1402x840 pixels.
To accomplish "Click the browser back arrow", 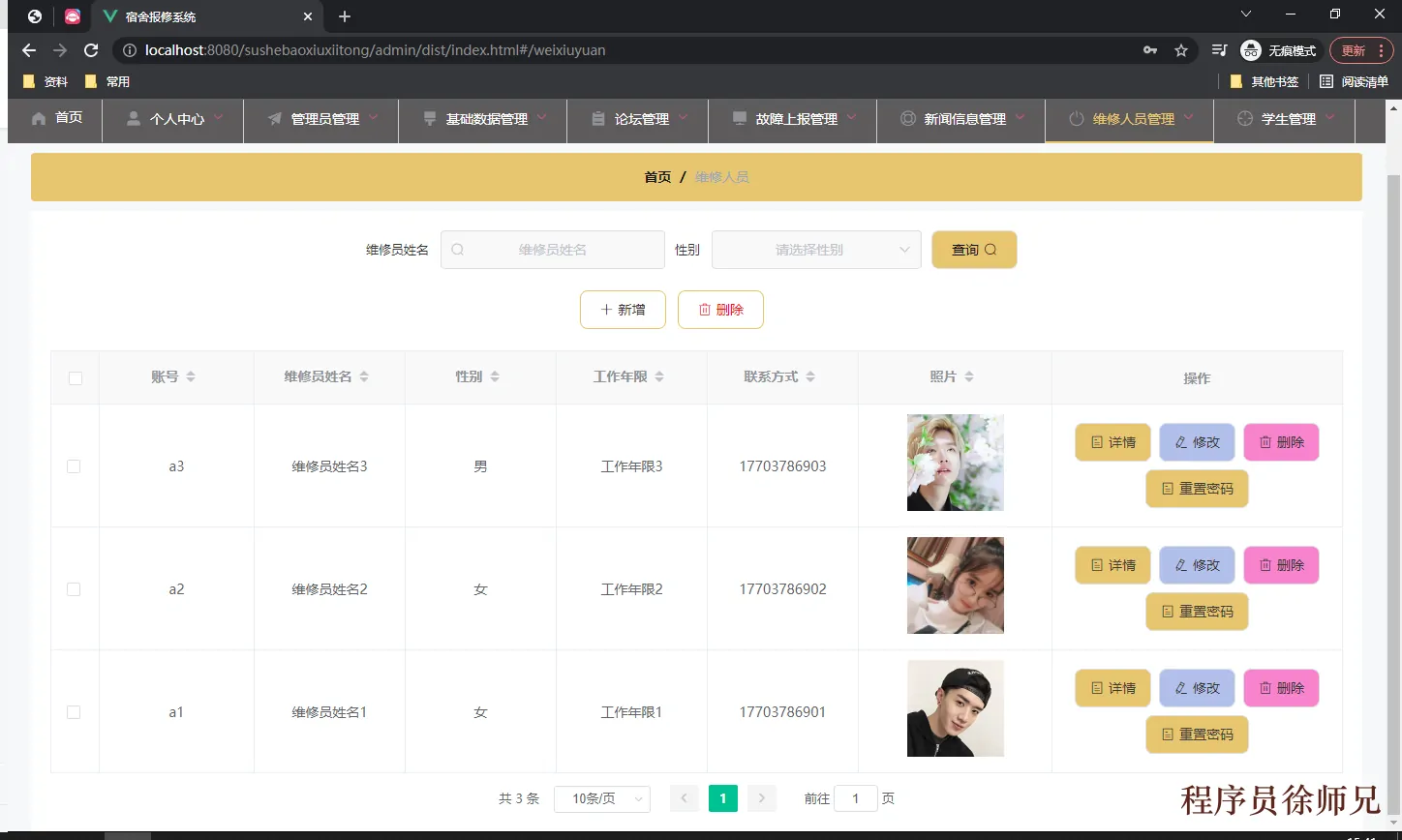I will pyautogui.click(x=29, y=50).
